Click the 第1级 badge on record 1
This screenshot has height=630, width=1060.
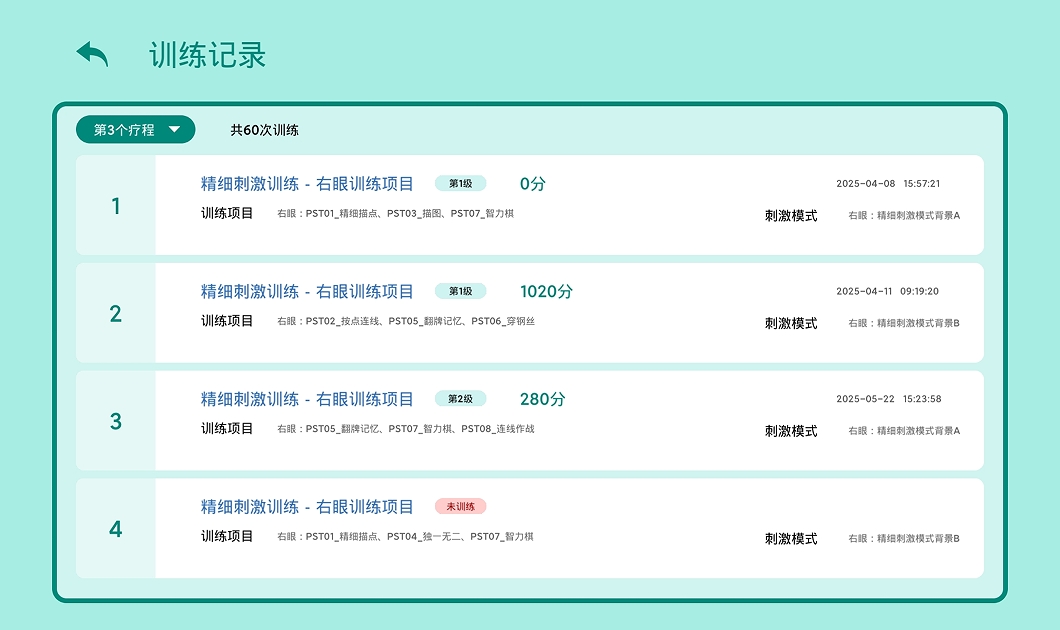[x=462, y=183]
